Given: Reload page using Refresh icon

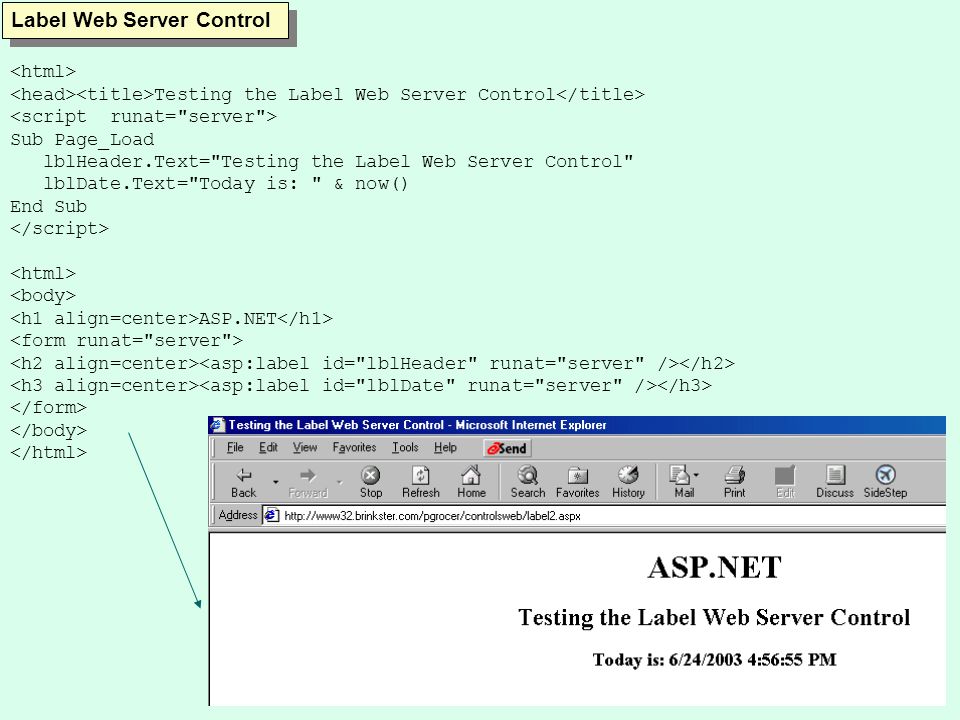Looking at the screenshot, I should point(421,482).
